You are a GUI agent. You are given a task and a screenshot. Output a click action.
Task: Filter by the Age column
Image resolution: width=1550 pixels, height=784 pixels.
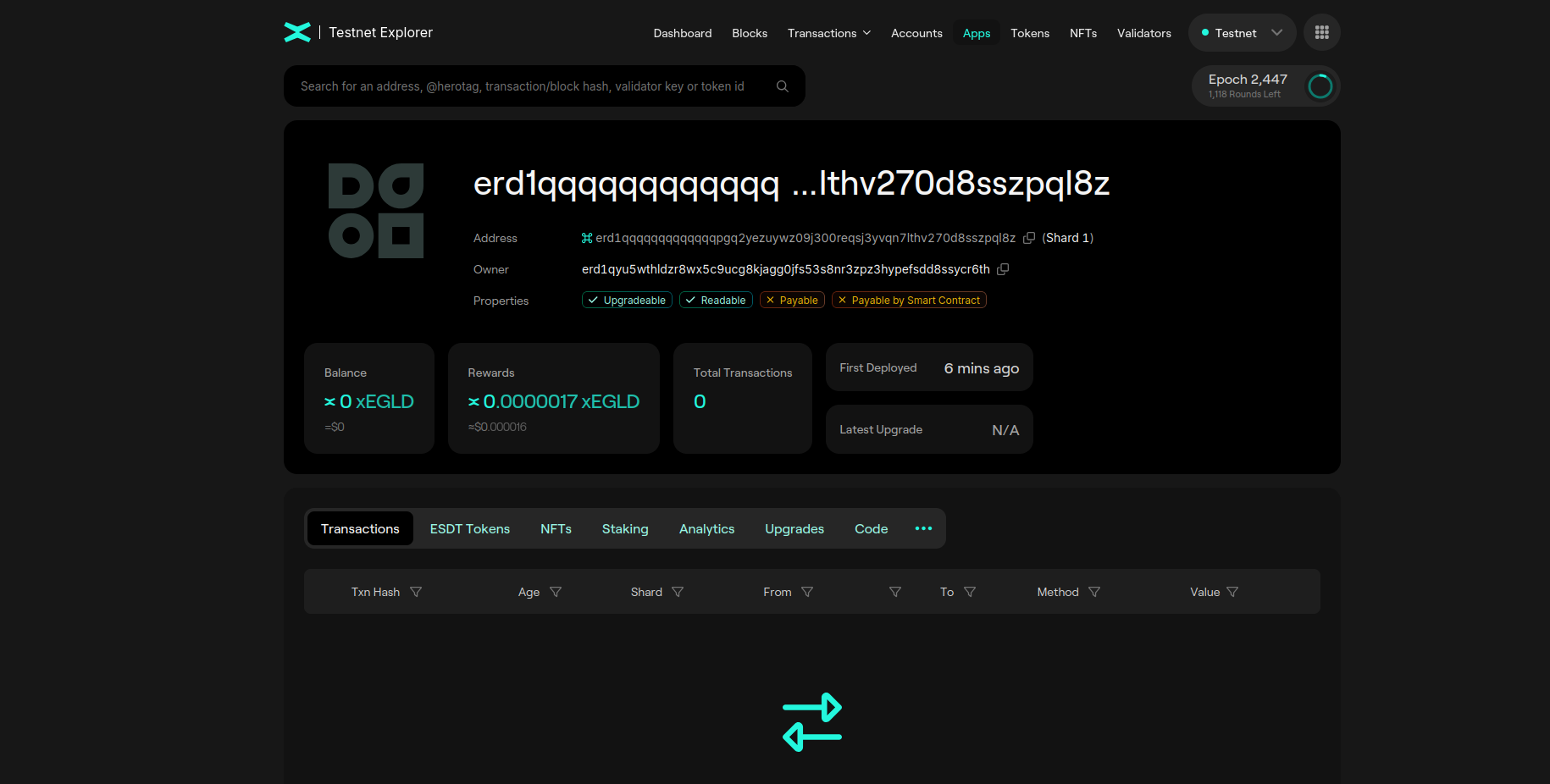click(556, 592)
